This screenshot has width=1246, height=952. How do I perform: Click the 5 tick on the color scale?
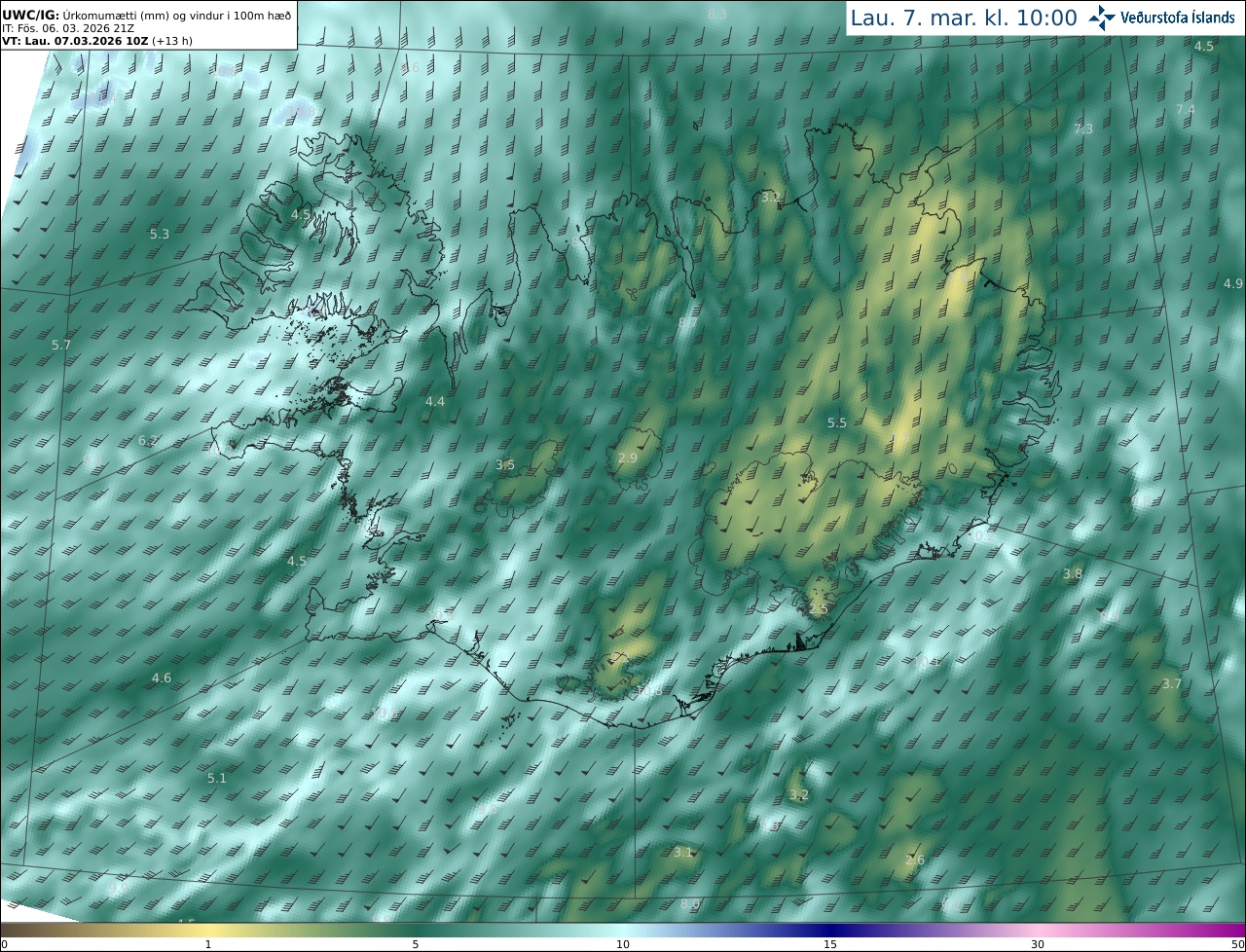pos(416,945)
